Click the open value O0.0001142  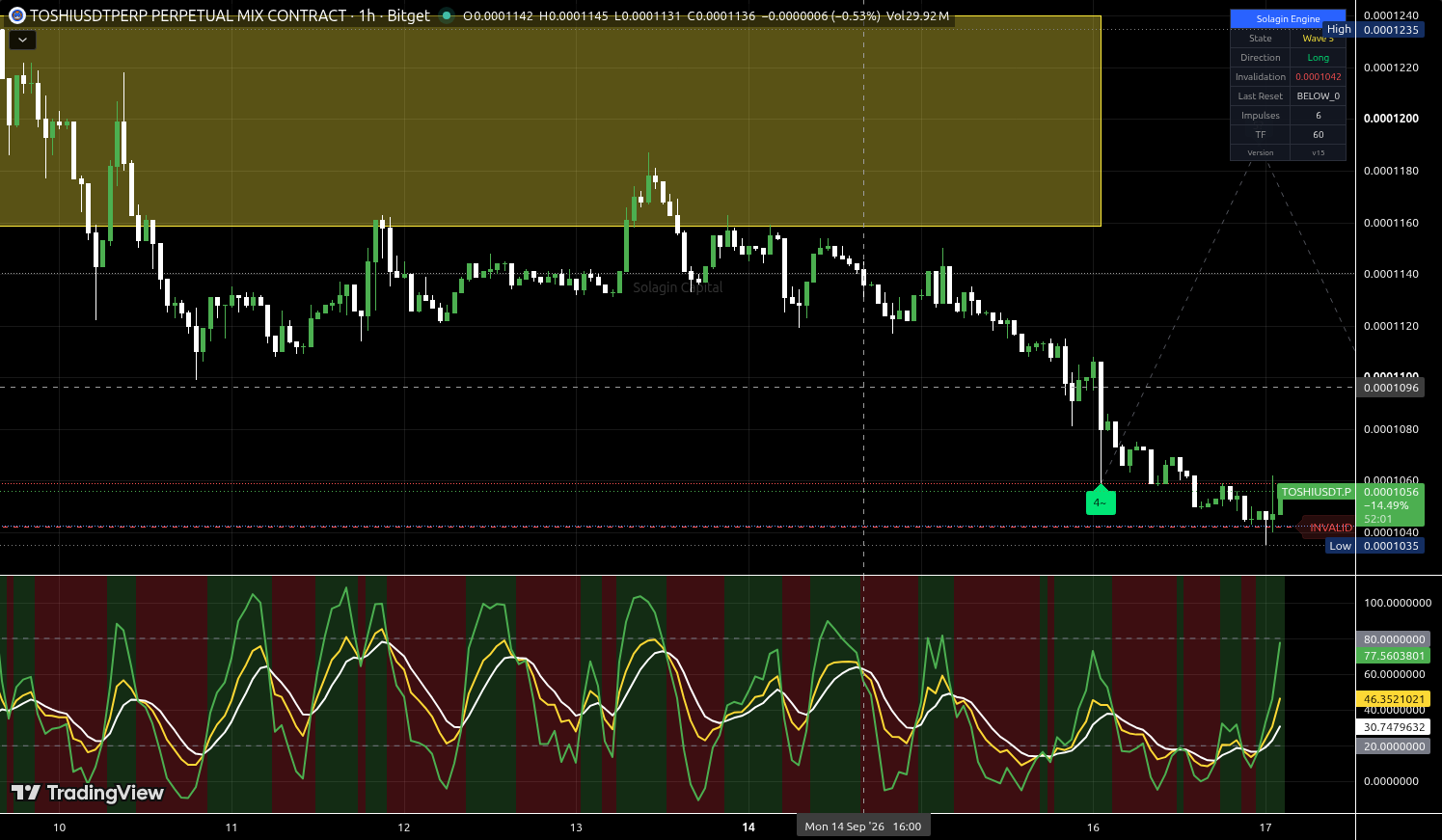(498, 16)
